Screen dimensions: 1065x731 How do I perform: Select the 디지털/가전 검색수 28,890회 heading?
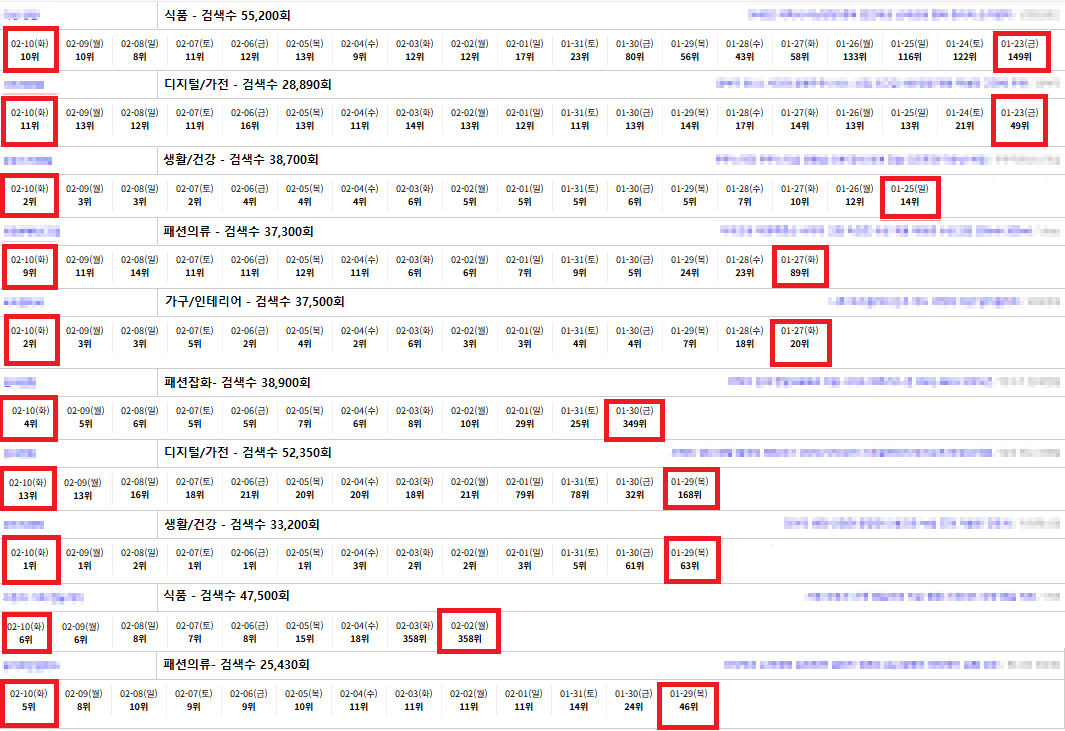click(247, 85)
